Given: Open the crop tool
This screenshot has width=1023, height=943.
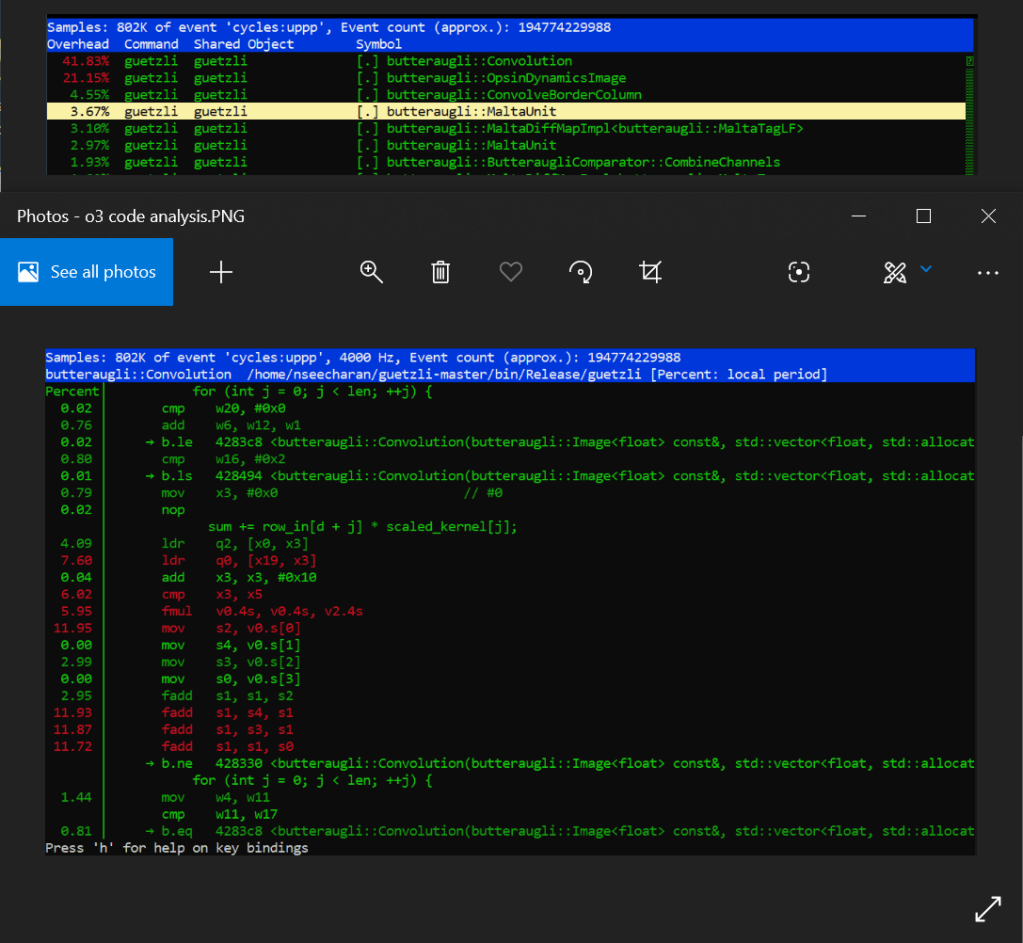Looking at the screenshot, I should point(650,272).
